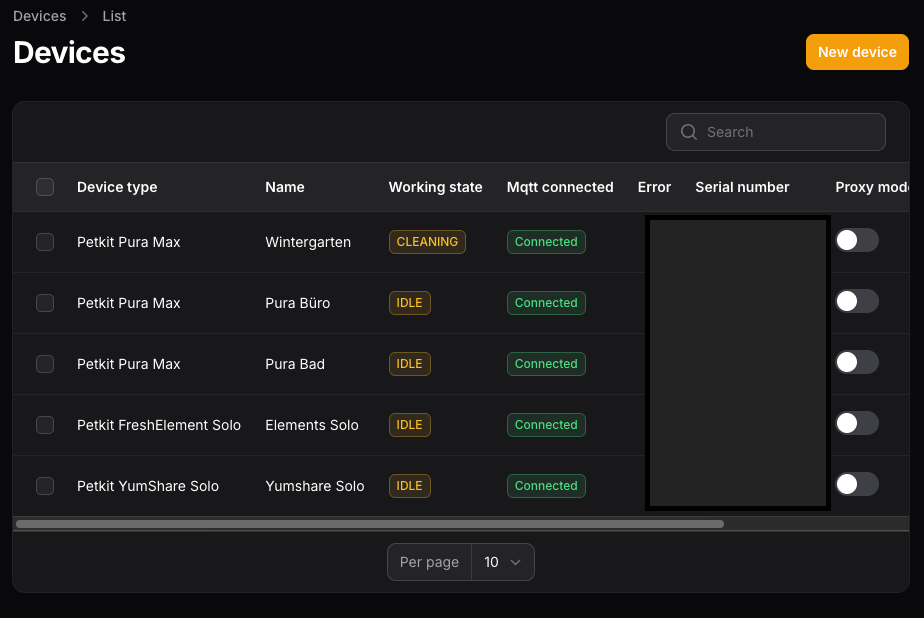Enable Proxy mode for Pura Bad
This screenshot has width=924, height=618.
pyautogui.click(x=857, y=362)
